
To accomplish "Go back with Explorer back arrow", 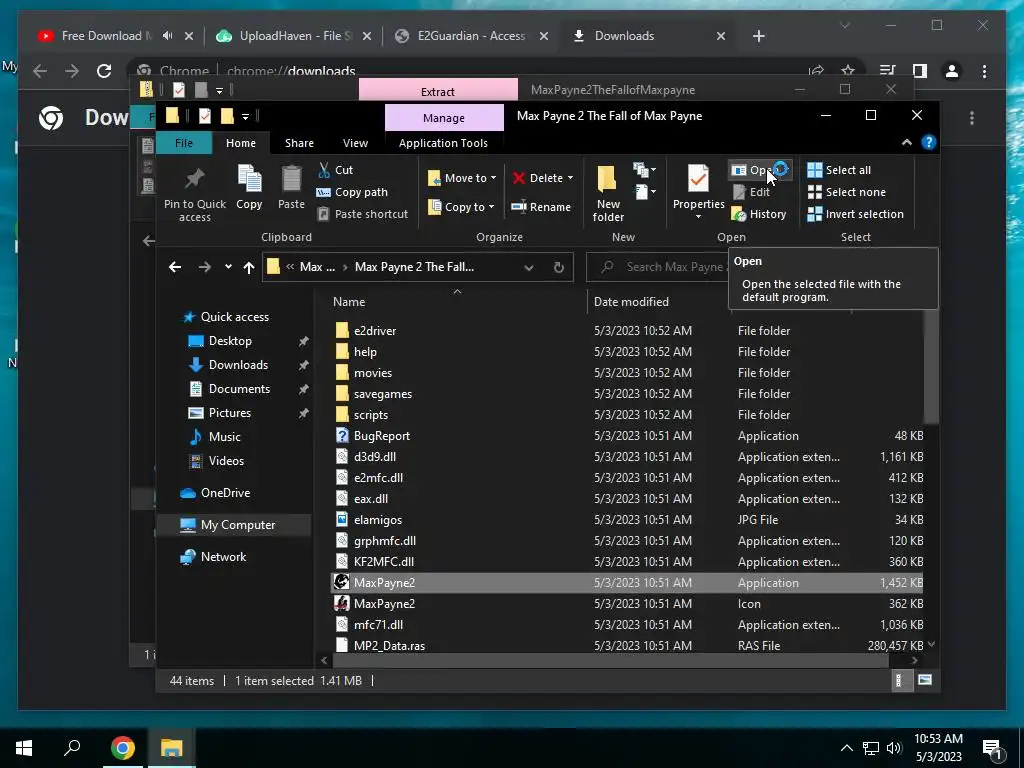I will pos(174,266).
